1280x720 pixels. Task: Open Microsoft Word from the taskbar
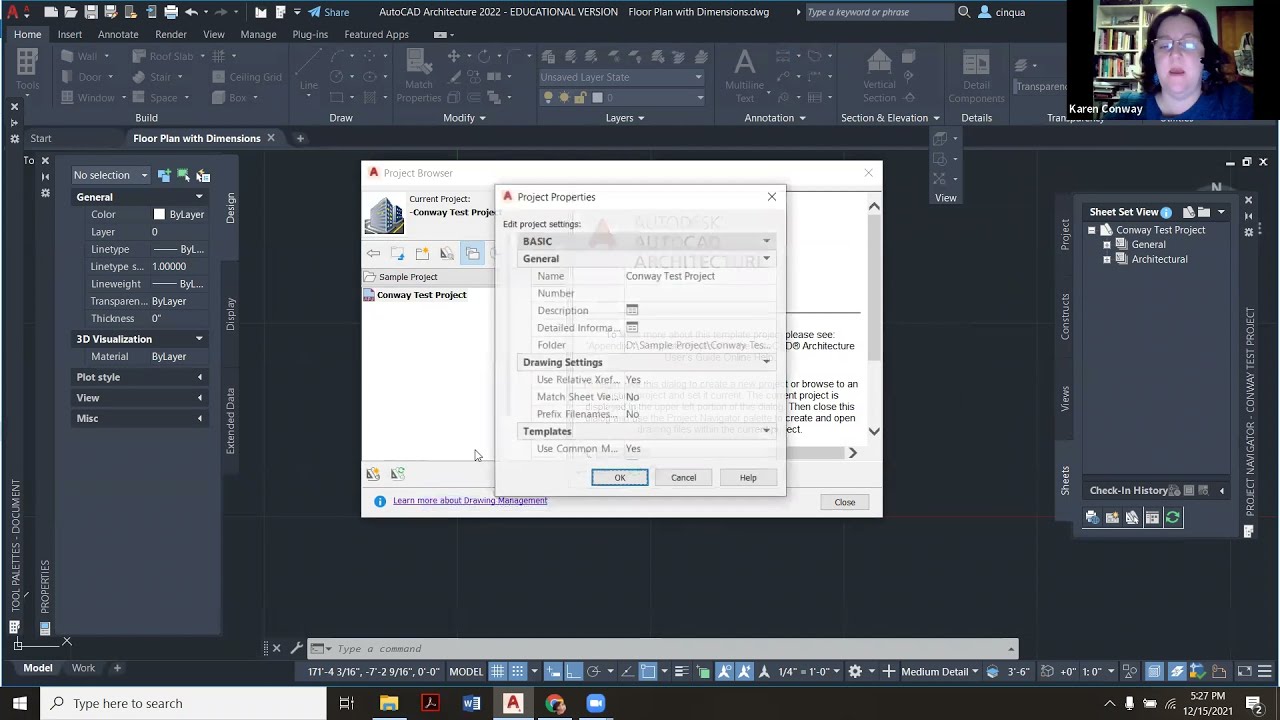coord(471,703)
